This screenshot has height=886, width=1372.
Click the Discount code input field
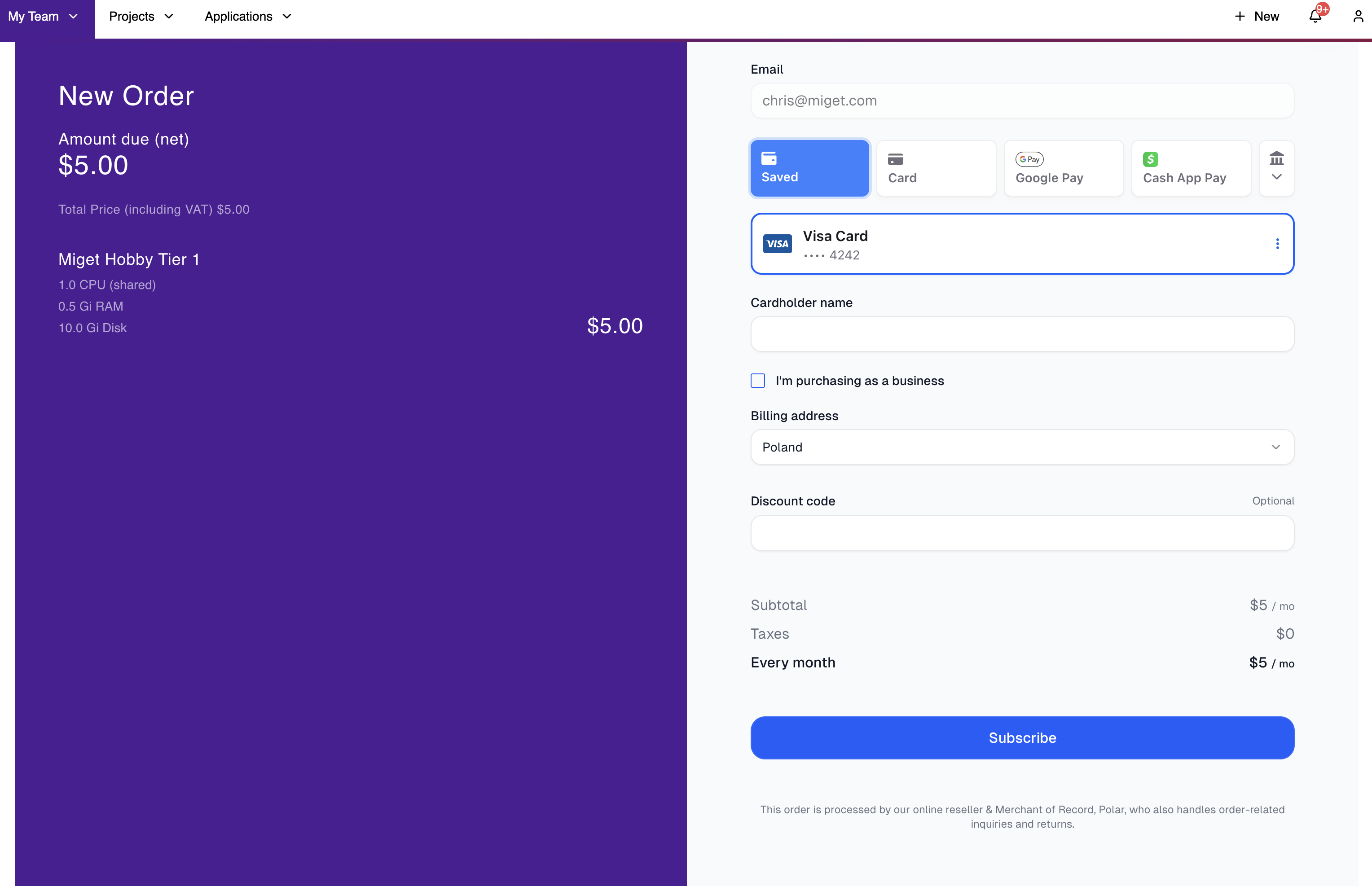(x=1021, y=533)
